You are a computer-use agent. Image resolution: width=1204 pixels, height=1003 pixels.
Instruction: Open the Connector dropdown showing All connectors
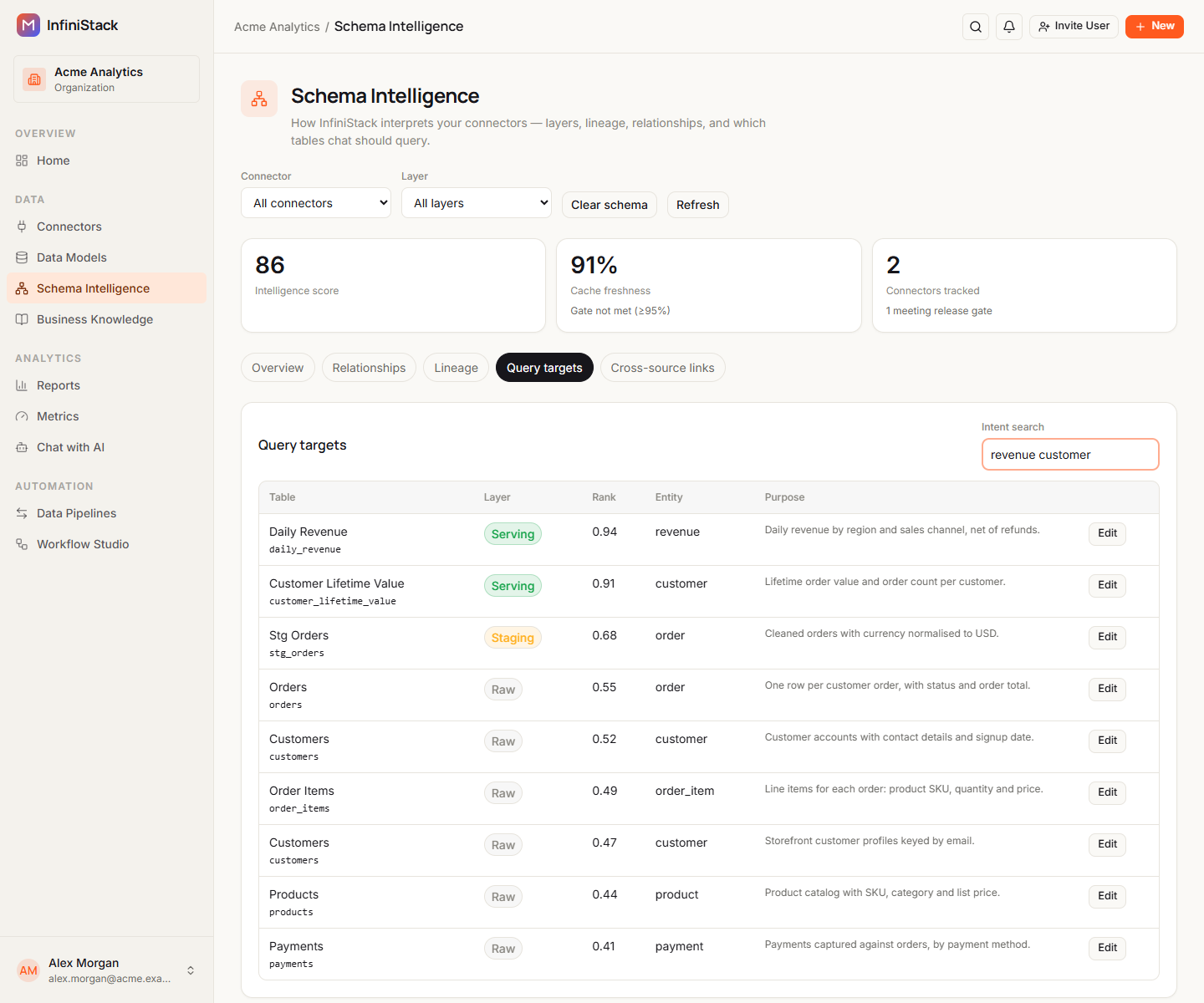[316, 203]
